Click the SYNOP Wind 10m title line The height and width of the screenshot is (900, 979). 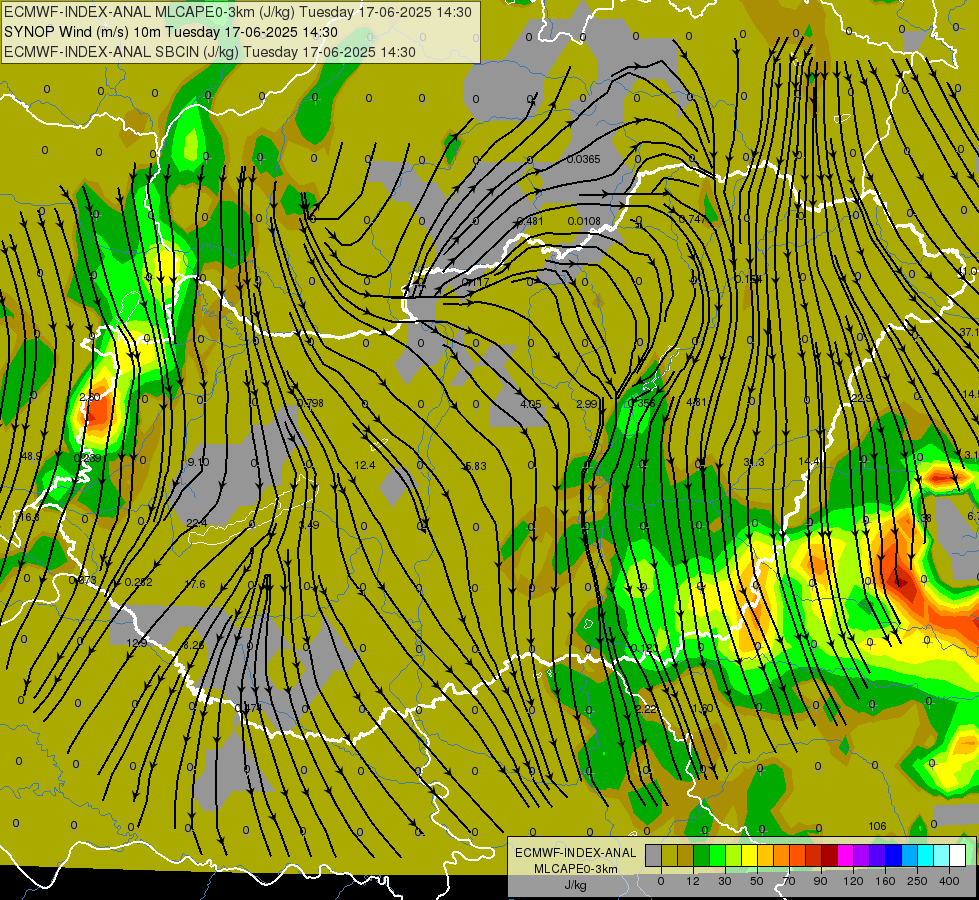point(171,32)
